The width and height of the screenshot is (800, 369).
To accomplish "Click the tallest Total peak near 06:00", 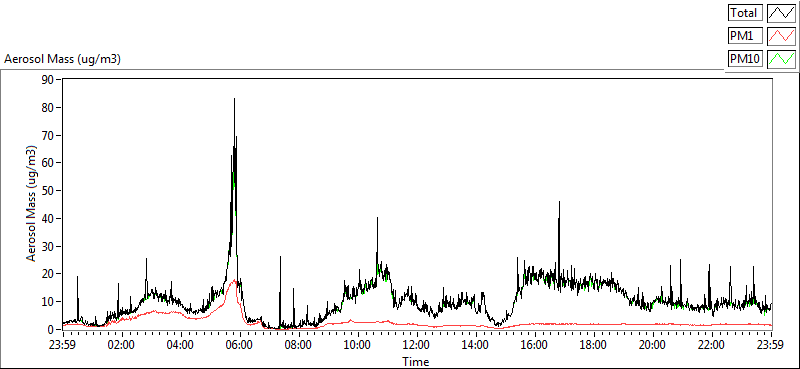I will point(234,99).
